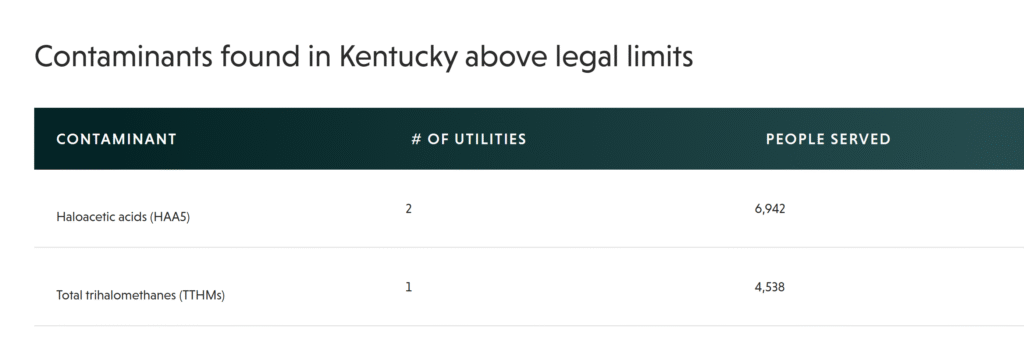1024x362 pixels.
Task: Click the word Kentucky in the heading
Action: 397,57
